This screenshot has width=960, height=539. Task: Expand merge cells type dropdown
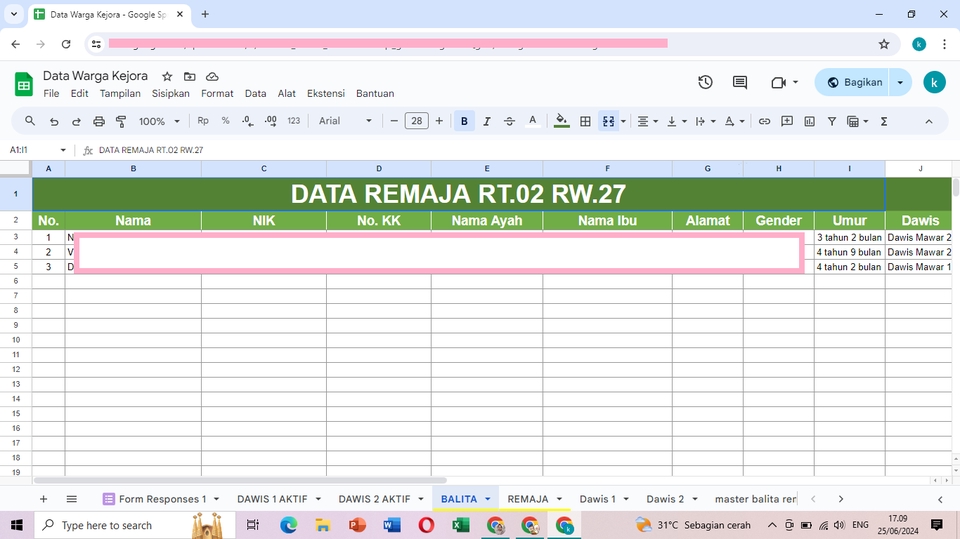tap(623, 121)
